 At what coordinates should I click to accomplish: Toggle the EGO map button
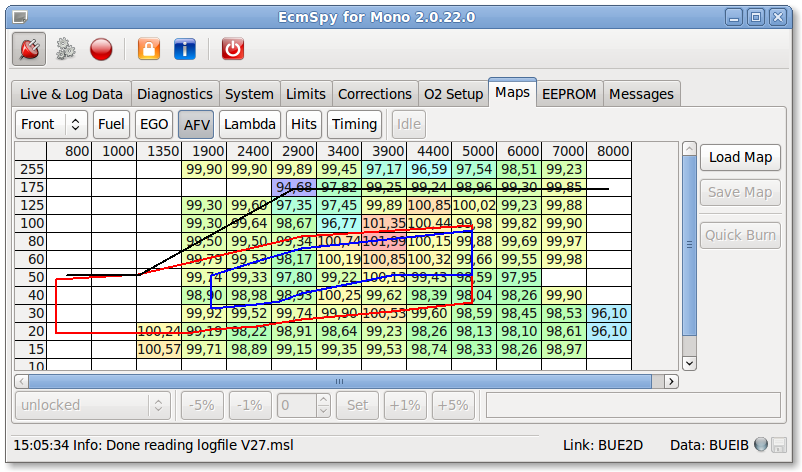154,124
